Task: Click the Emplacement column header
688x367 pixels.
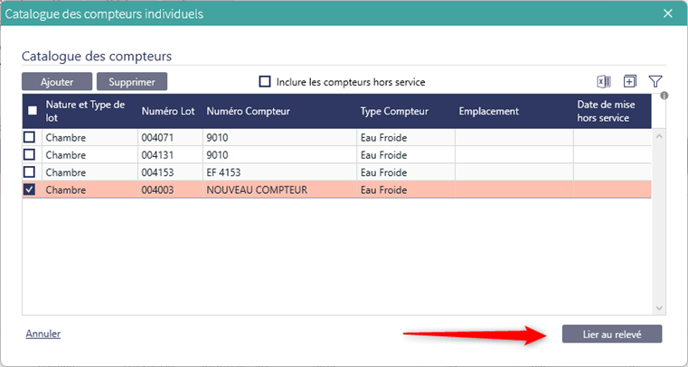Action: 489,111
